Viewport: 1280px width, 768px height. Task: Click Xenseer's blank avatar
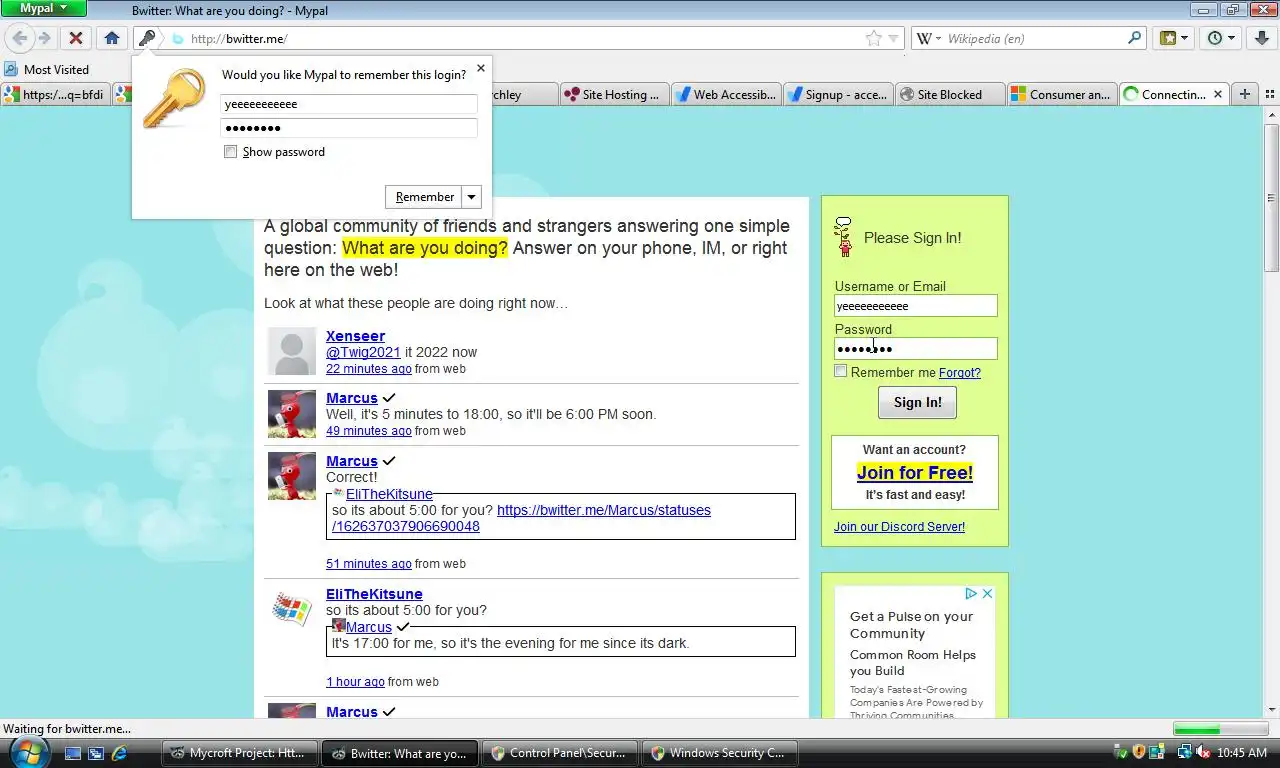pyautogui.click(x=291, y=352)
